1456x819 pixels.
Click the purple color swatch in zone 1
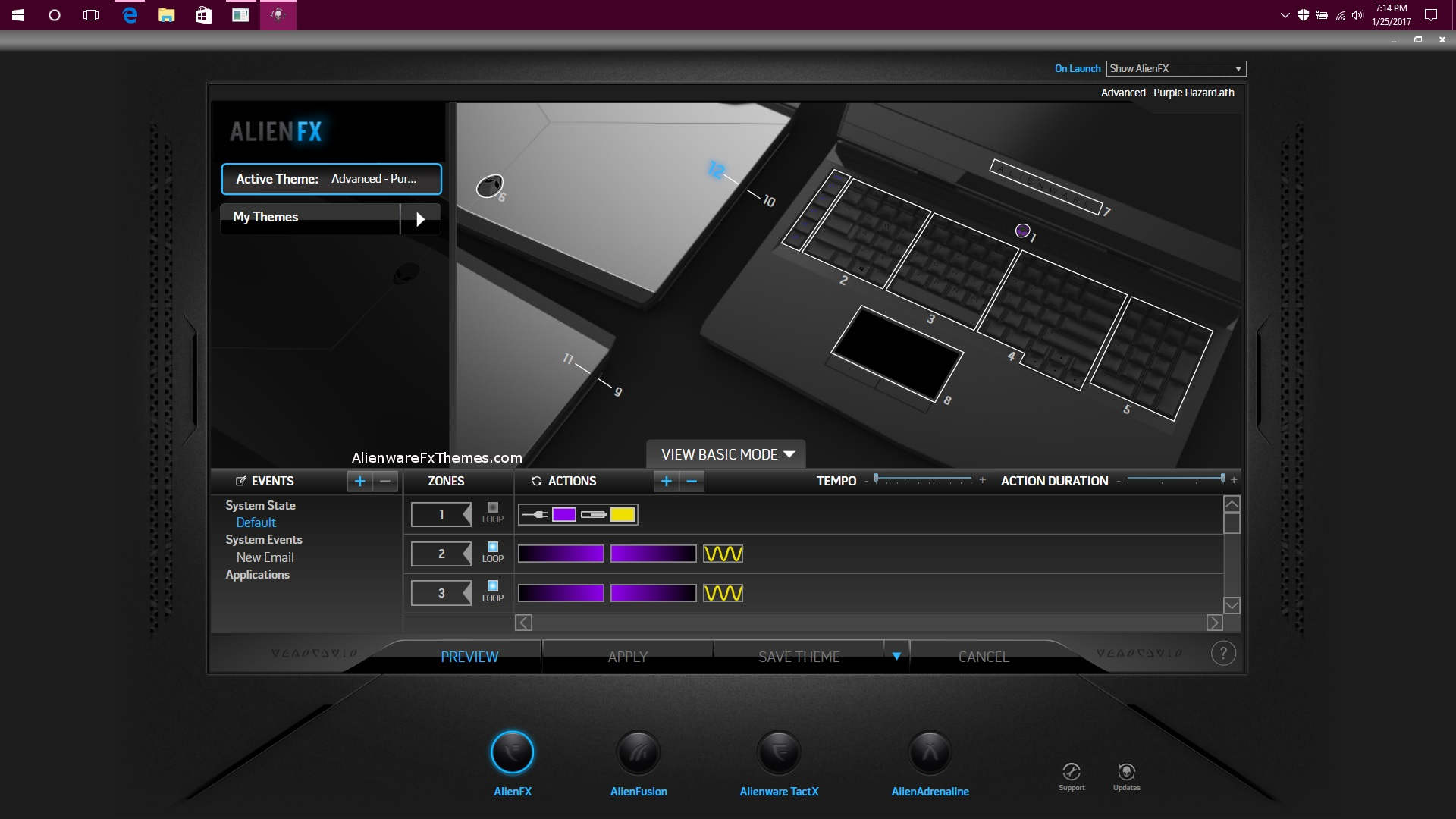click(x=563, y=515)
